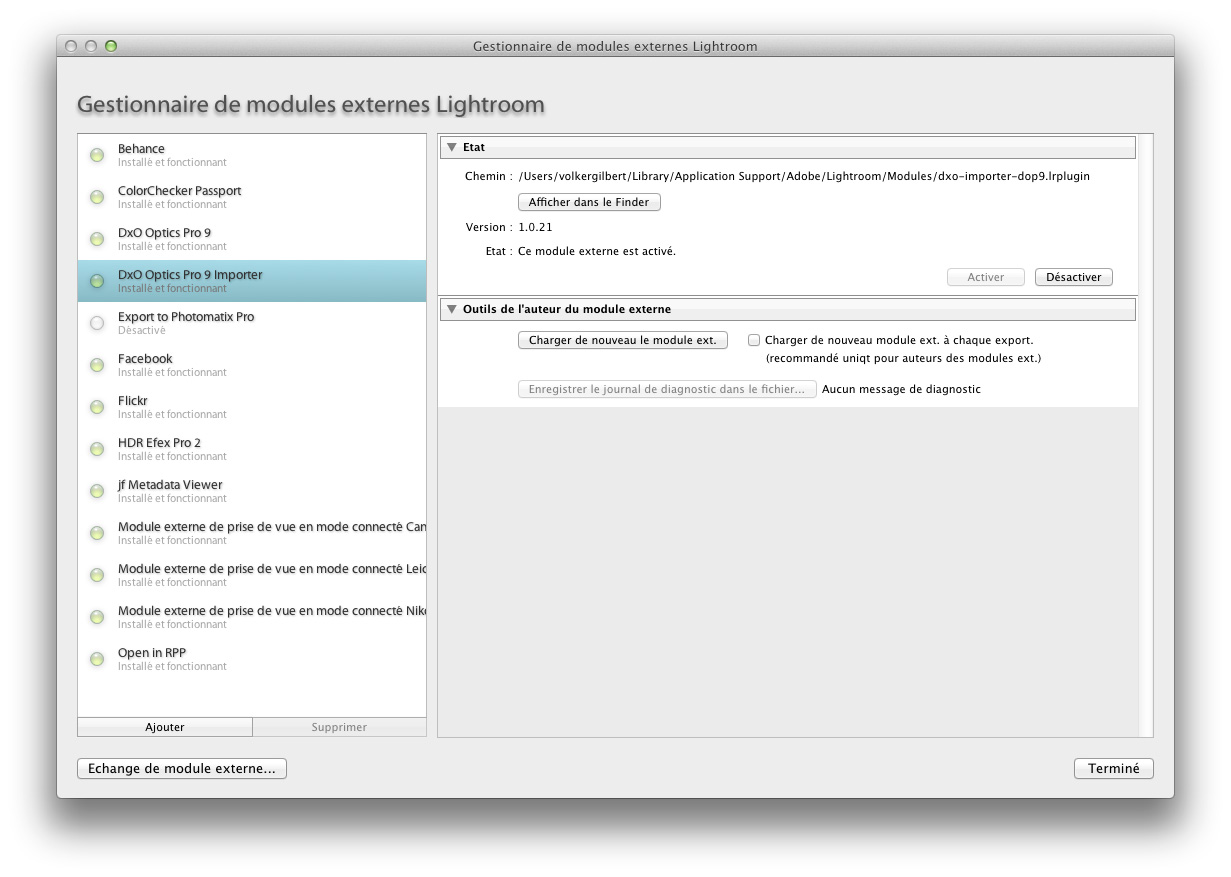Click Terminé to close the manager
The height and width of the screenshot is (877, 1231).
click(x=1114, y=769)
